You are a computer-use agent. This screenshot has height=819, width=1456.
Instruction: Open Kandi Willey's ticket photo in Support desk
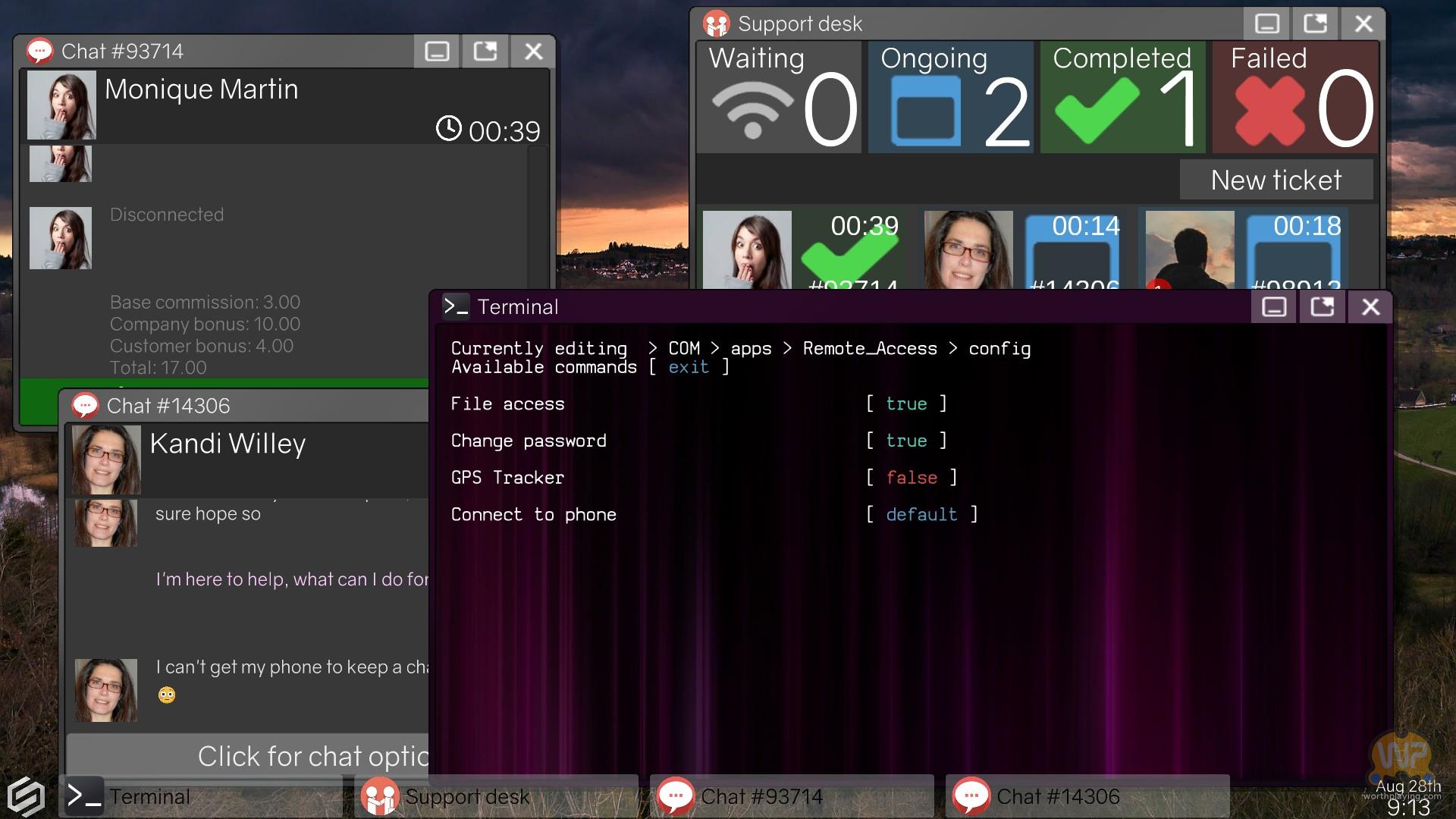[968, 250]
